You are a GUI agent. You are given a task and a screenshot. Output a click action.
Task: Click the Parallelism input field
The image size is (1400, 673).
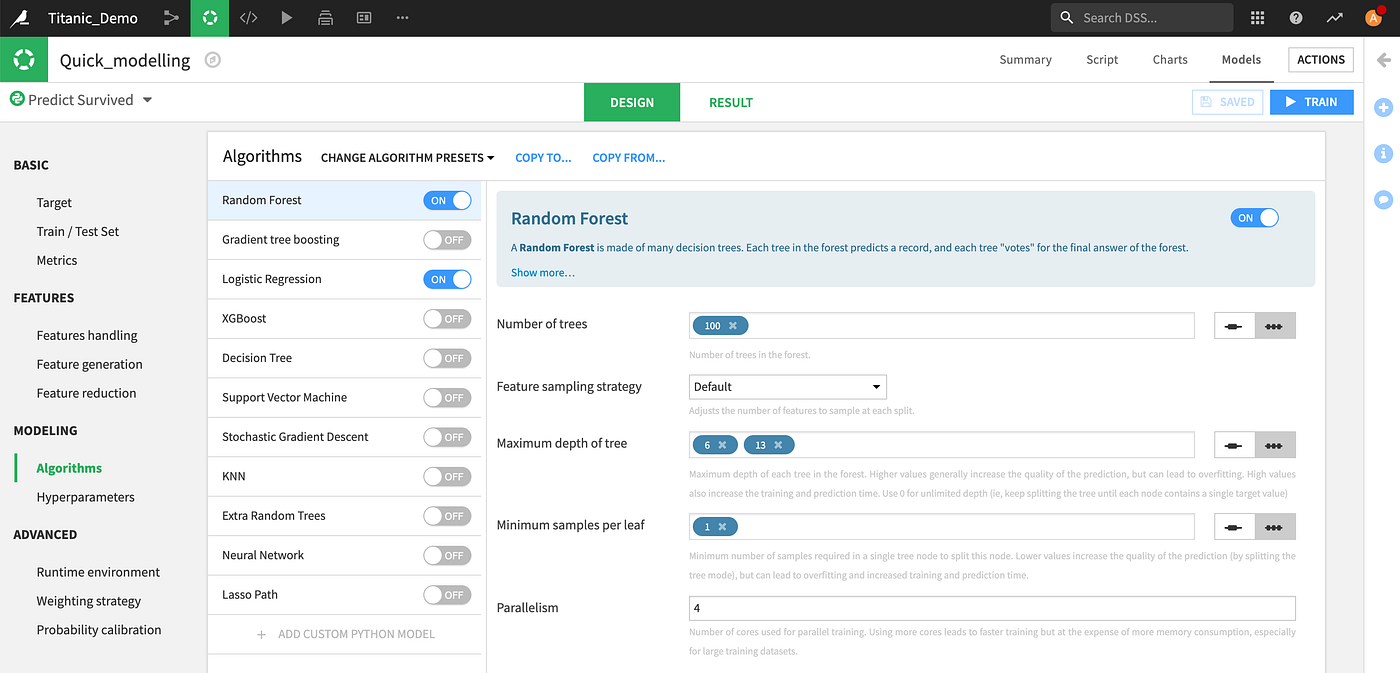click(x=992, y=608)
